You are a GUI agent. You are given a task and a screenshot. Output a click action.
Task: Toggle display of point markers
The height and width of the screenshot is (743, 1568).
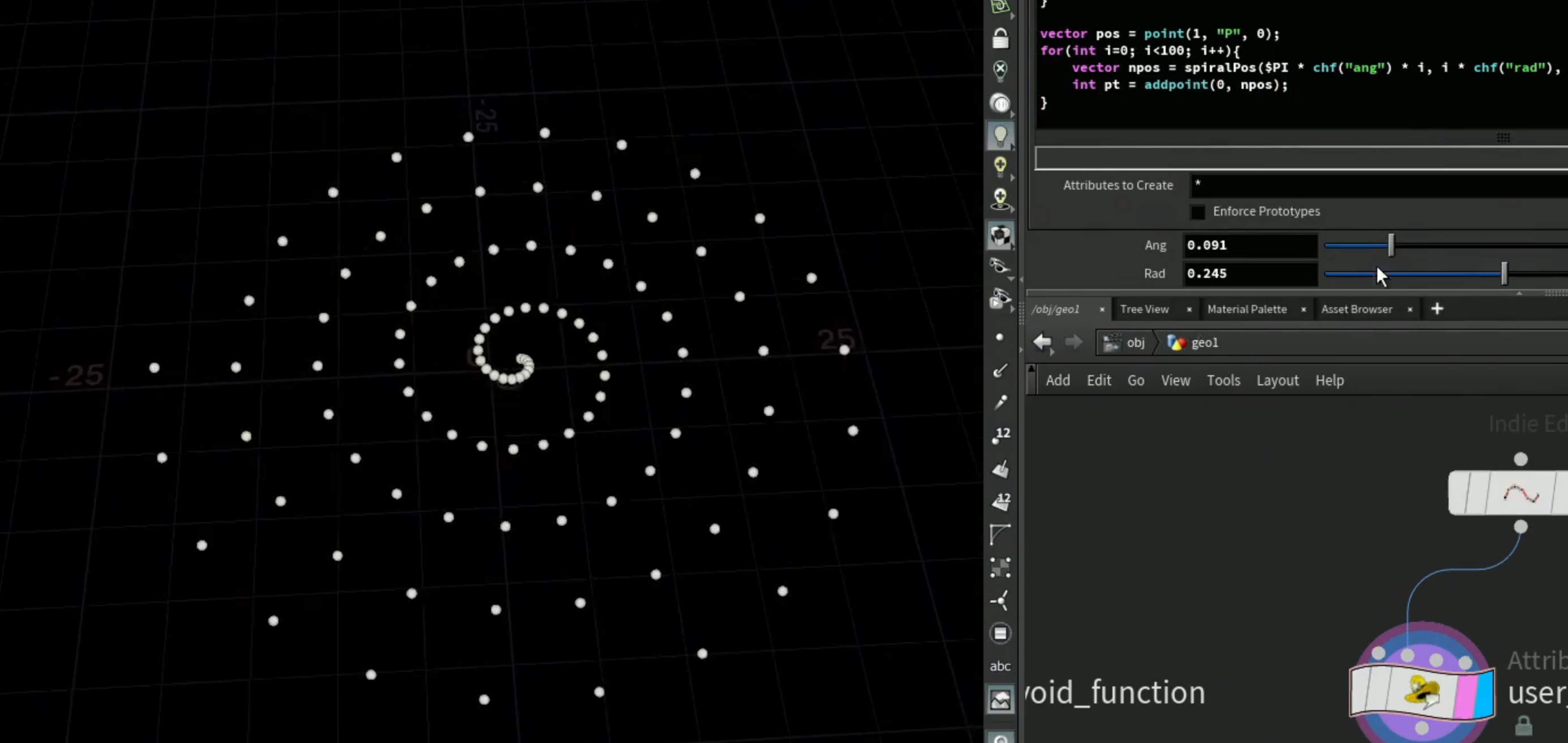(x=999, y=337)
